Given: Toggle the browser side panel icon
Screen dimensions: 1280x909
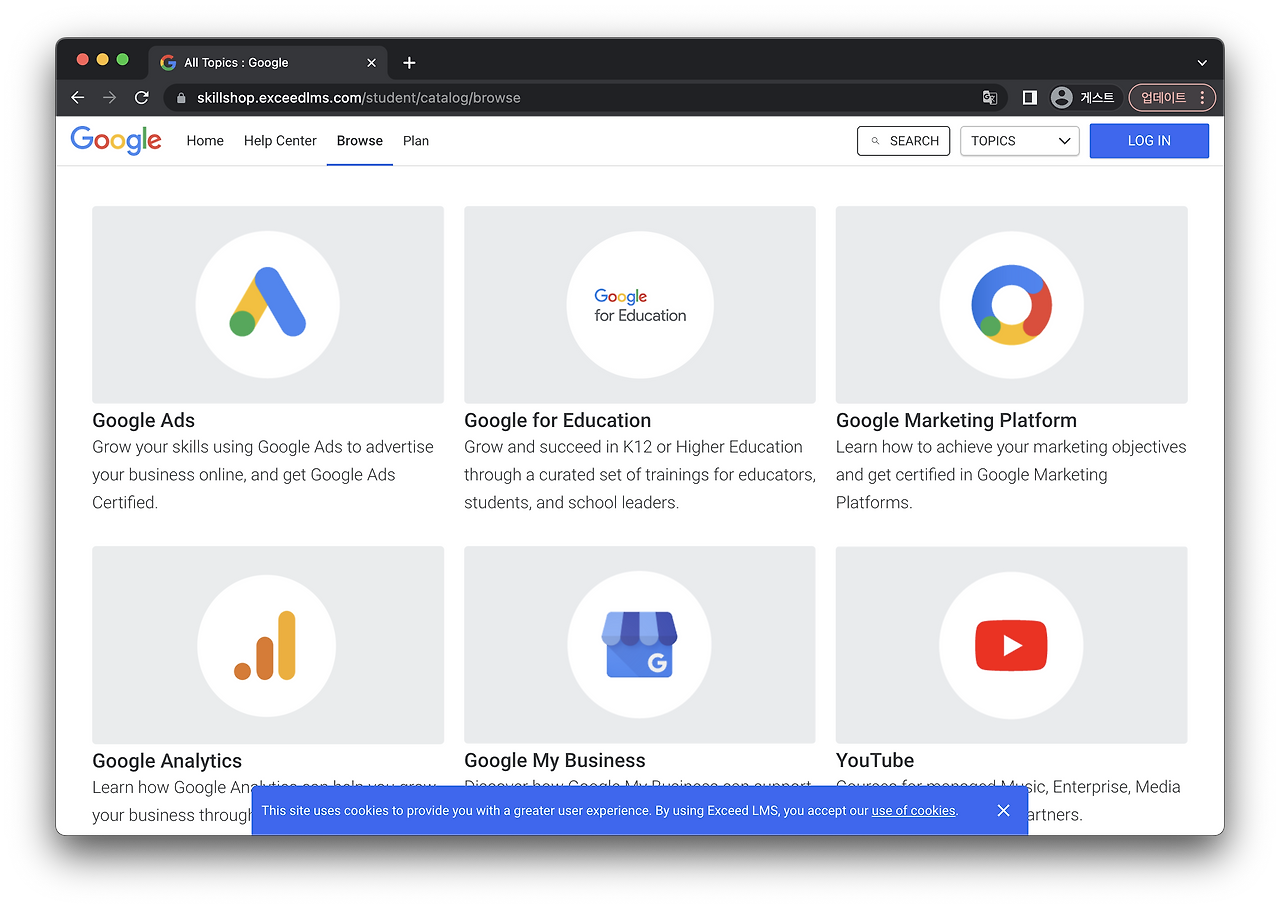Looking at the screenshot, I should pyautogui.click(x=1029, y=97).
